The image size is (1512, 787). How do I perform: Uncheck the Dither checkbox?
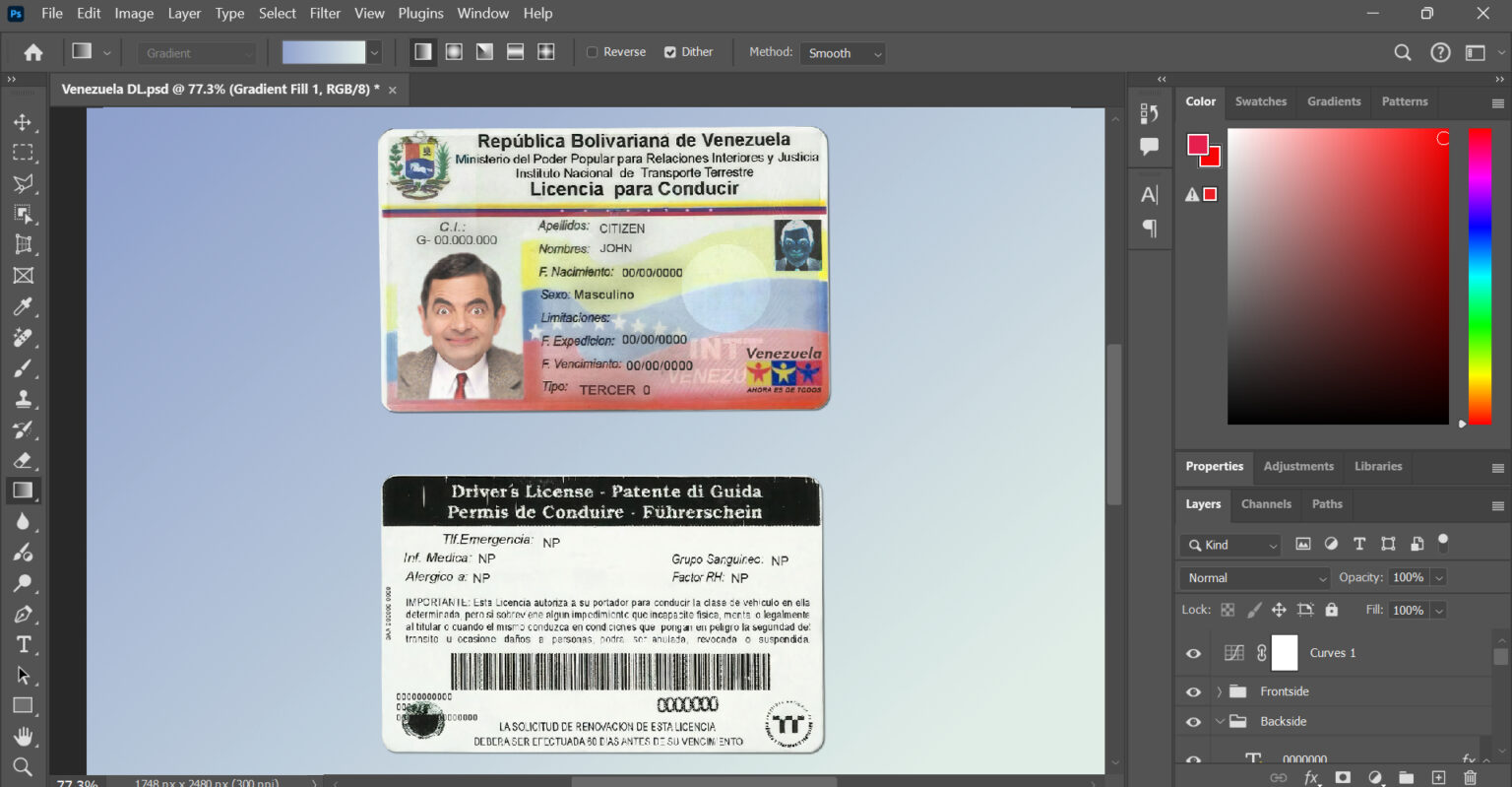tap(670, 52)
